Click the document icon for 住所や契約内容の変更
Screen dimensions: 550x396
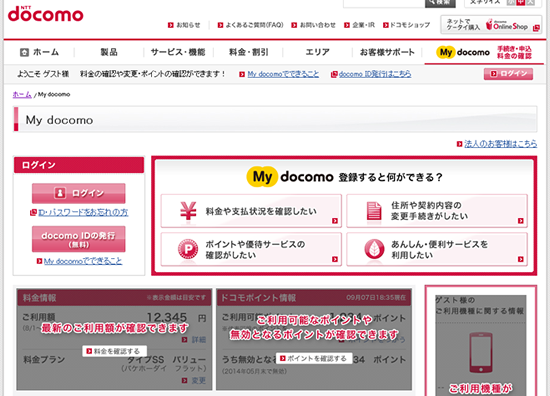[374, 211]
